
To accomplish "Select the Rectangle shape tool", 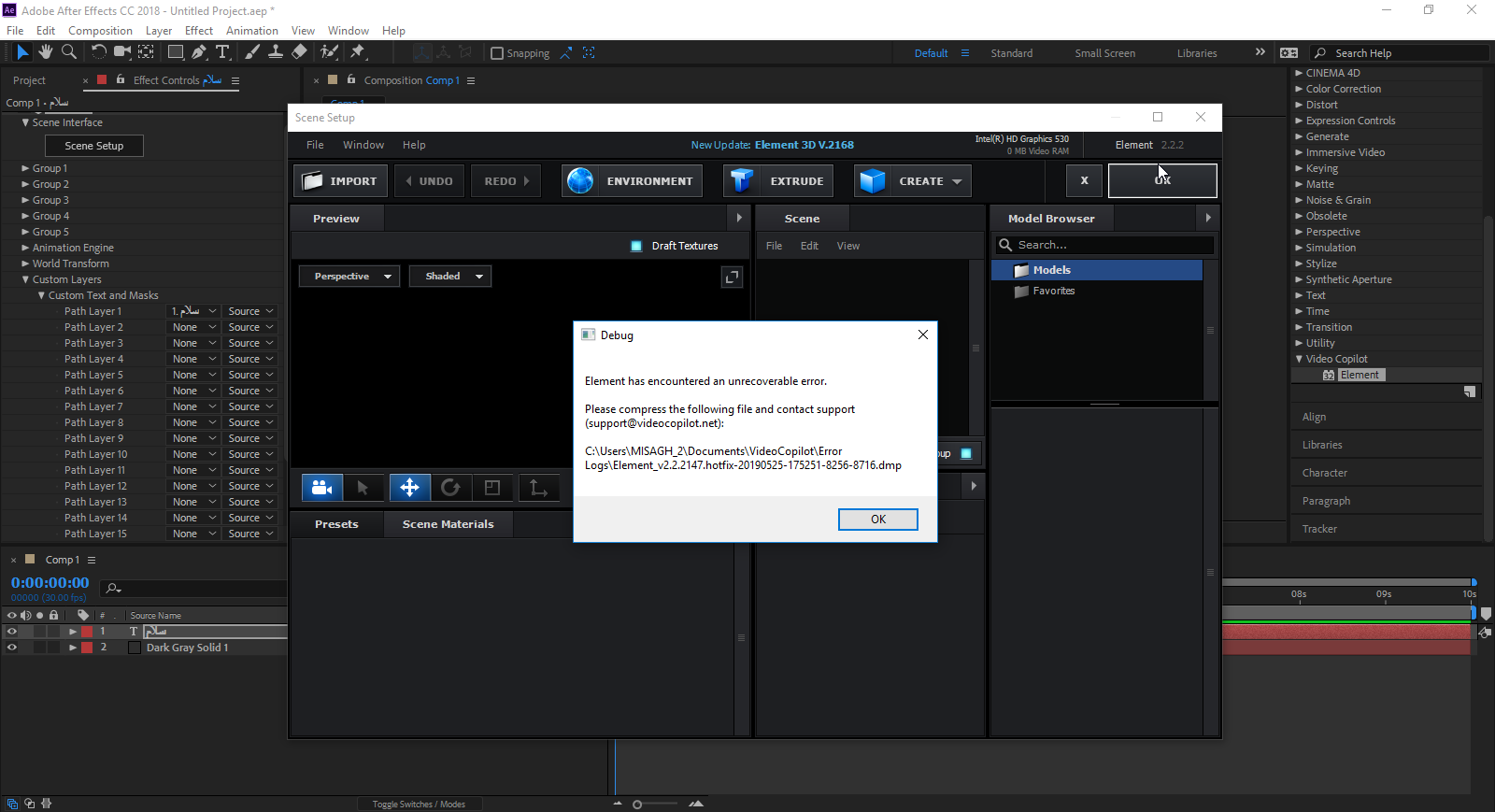I will coord(176,52).
